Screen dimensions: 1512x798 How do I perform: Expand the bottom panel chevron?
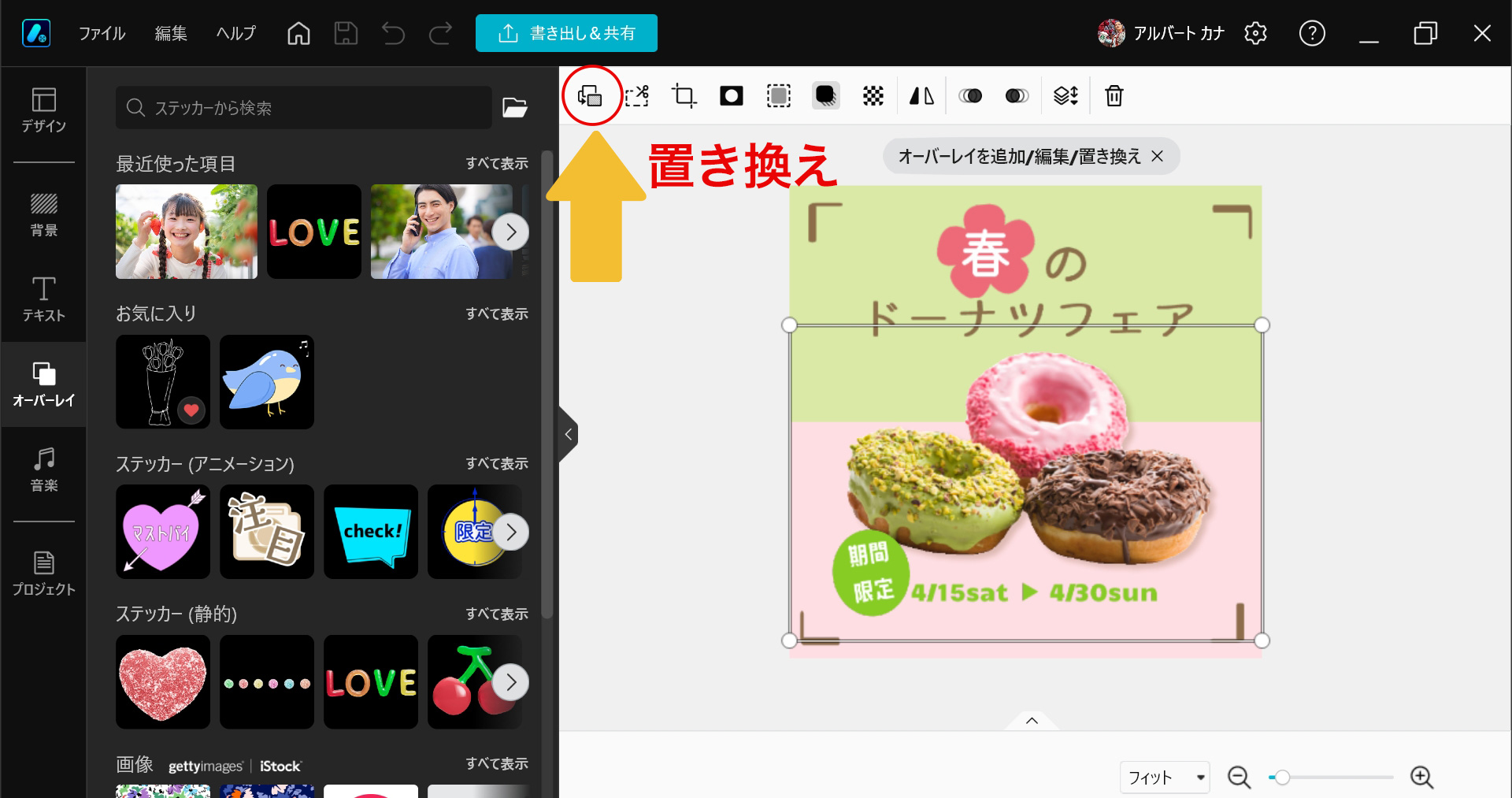[1032, 720]
